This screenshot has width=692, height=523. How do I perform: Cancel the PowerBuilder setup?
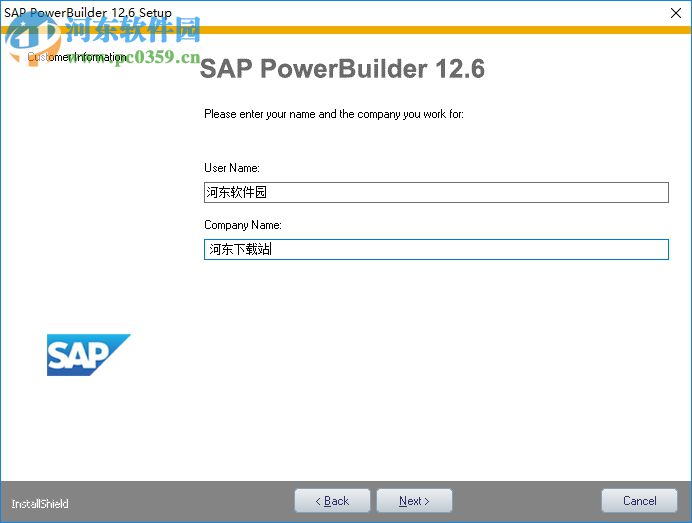639,501
